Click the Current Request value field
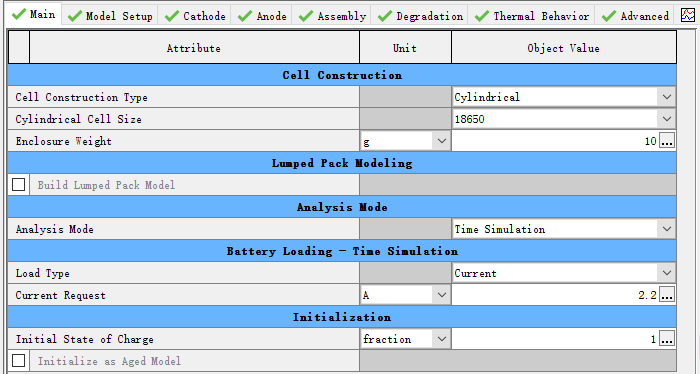 pyautogui.click(x=555, y=295)
